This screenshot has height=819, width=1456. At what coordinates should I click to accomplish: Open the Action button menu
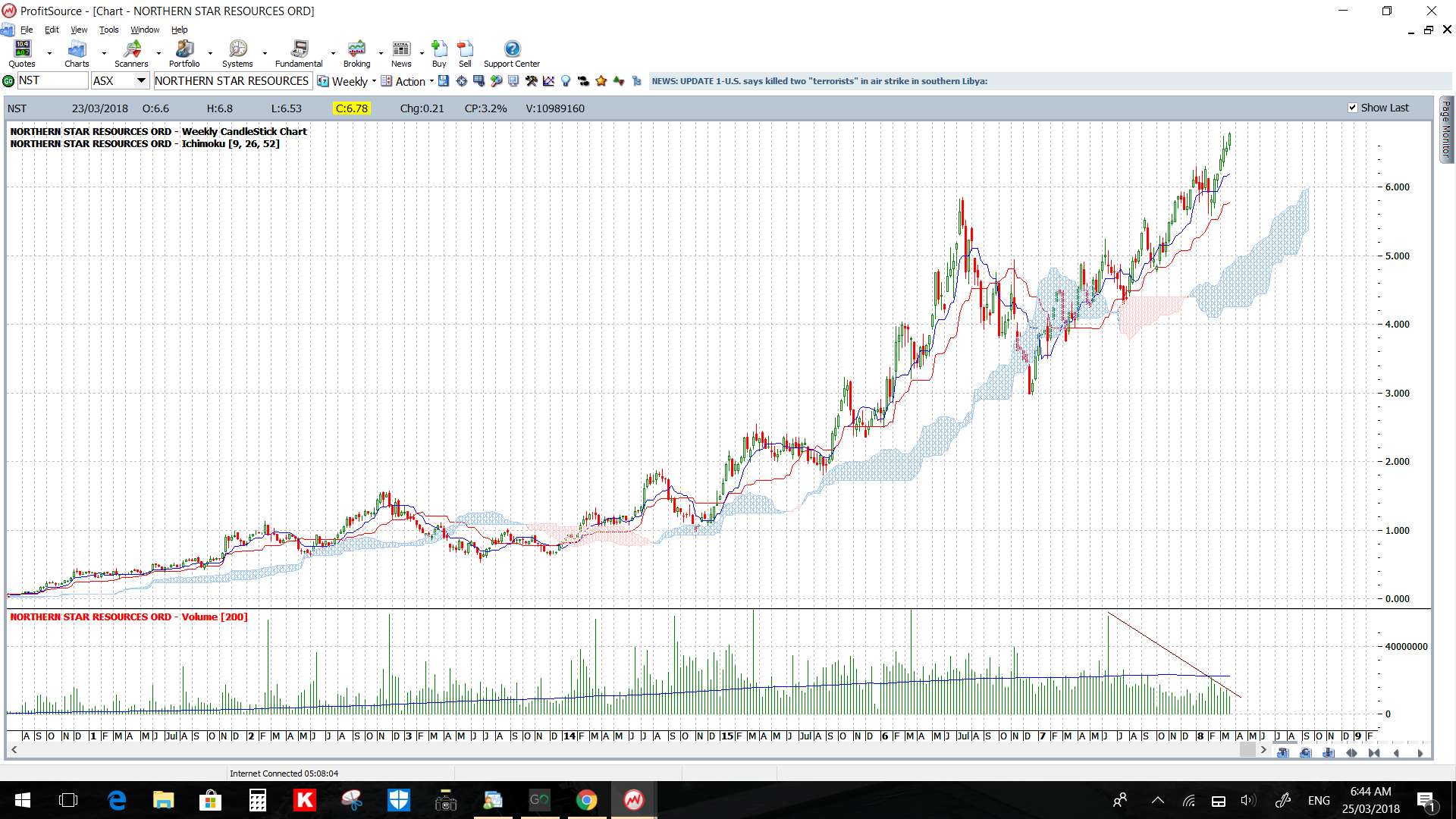407,81
